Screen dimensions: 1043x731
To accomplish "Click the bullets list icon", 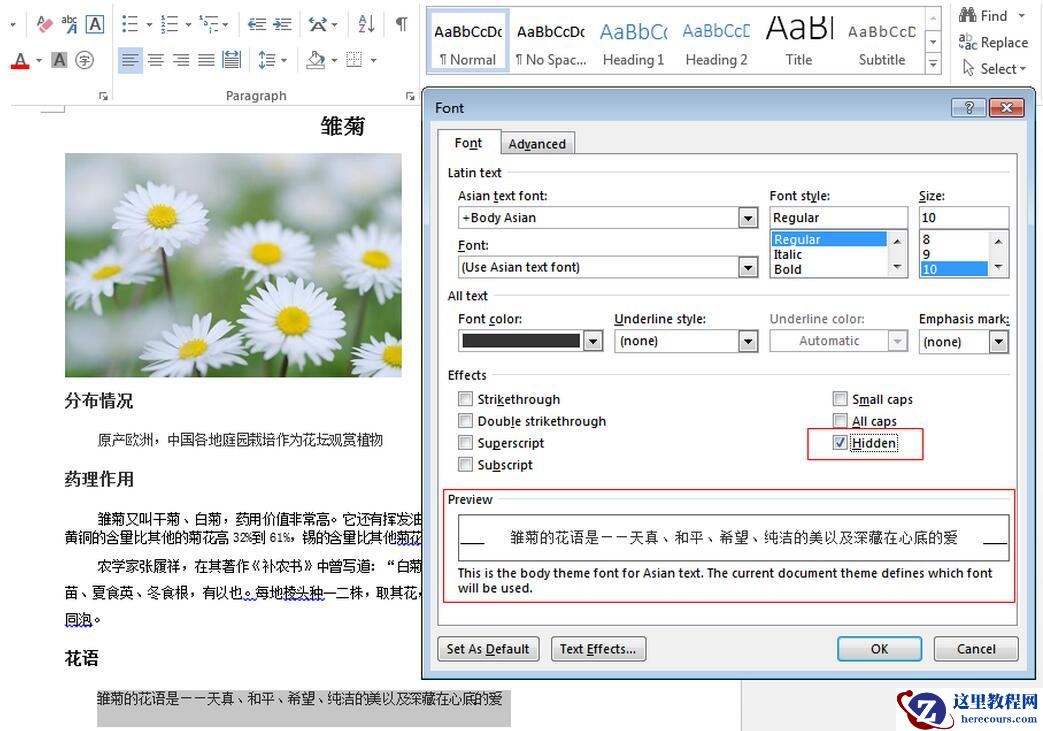I will (130, 25).
